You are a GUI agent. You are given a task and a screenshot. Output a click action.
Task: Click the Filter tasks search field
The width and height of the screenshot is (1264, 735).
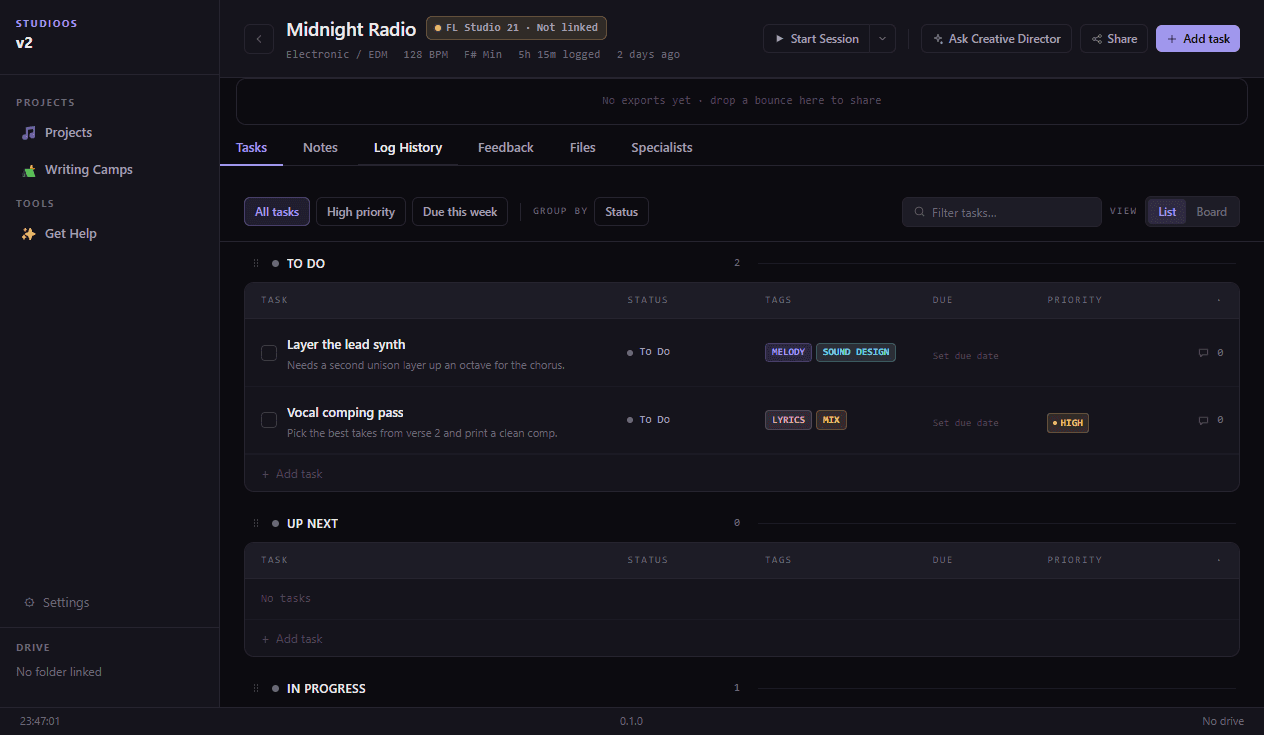(x=1001, y=212)
